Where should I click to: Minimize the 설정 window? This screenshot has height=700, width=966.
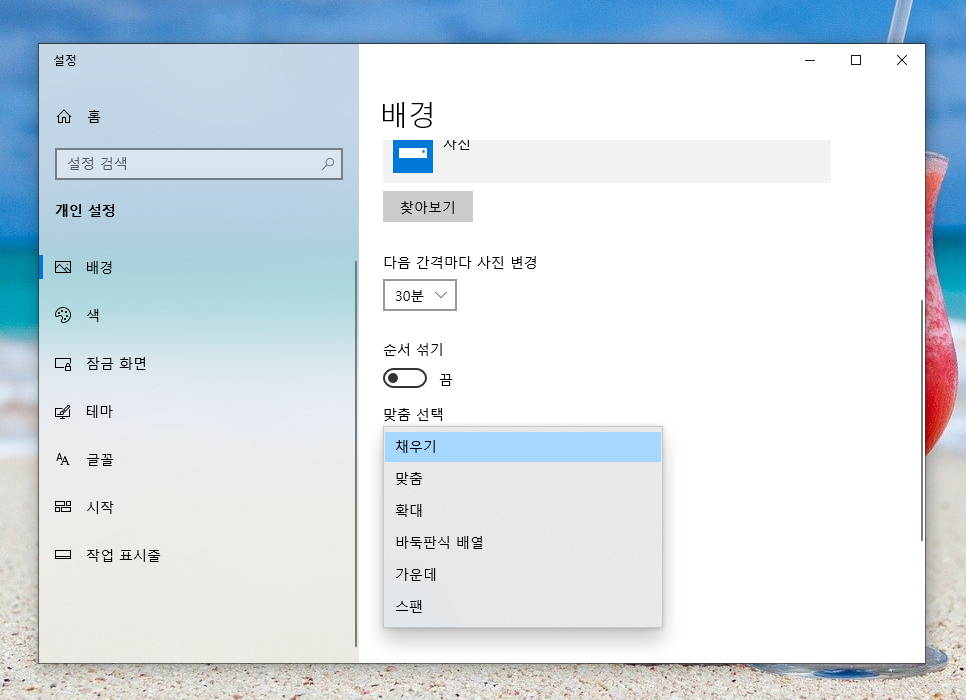coord(810,60)
